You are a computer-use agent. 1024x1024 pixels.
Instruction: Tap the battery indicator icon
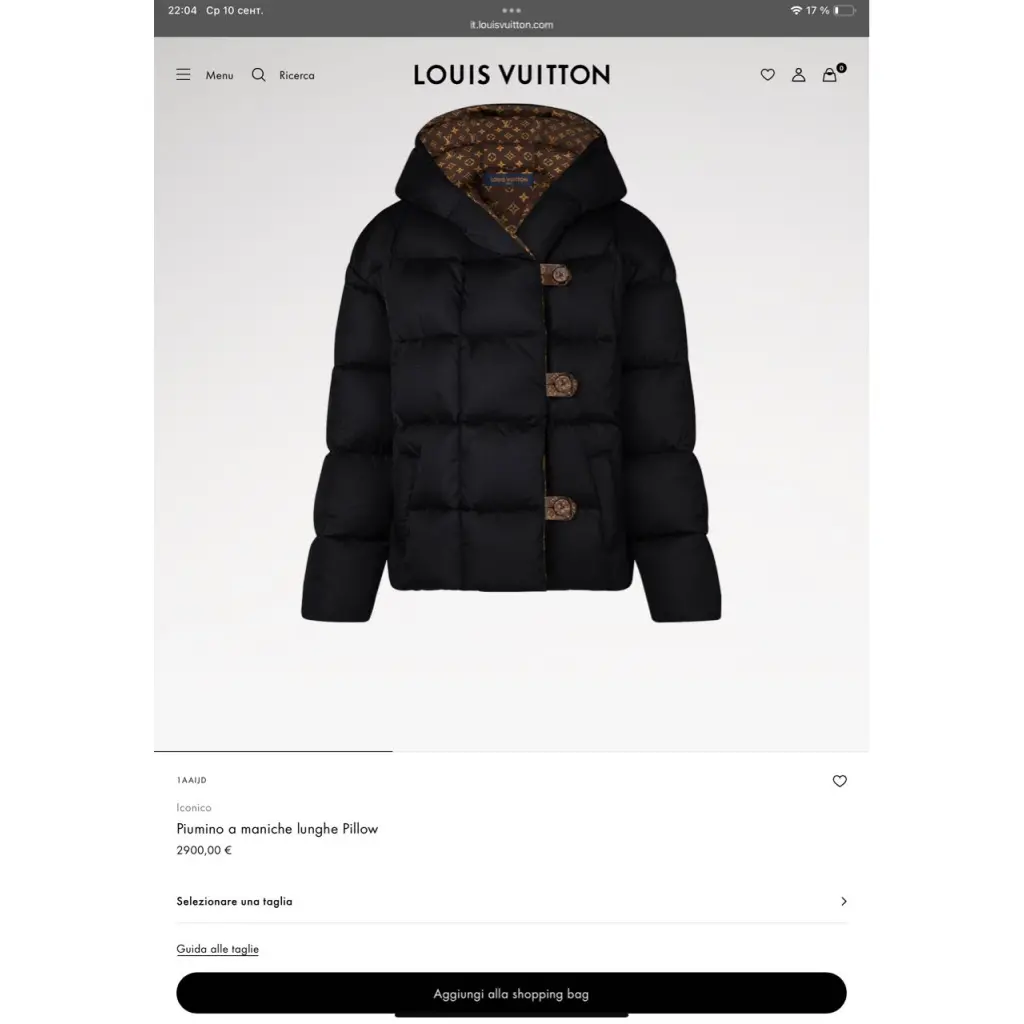(x=844, y=10)
